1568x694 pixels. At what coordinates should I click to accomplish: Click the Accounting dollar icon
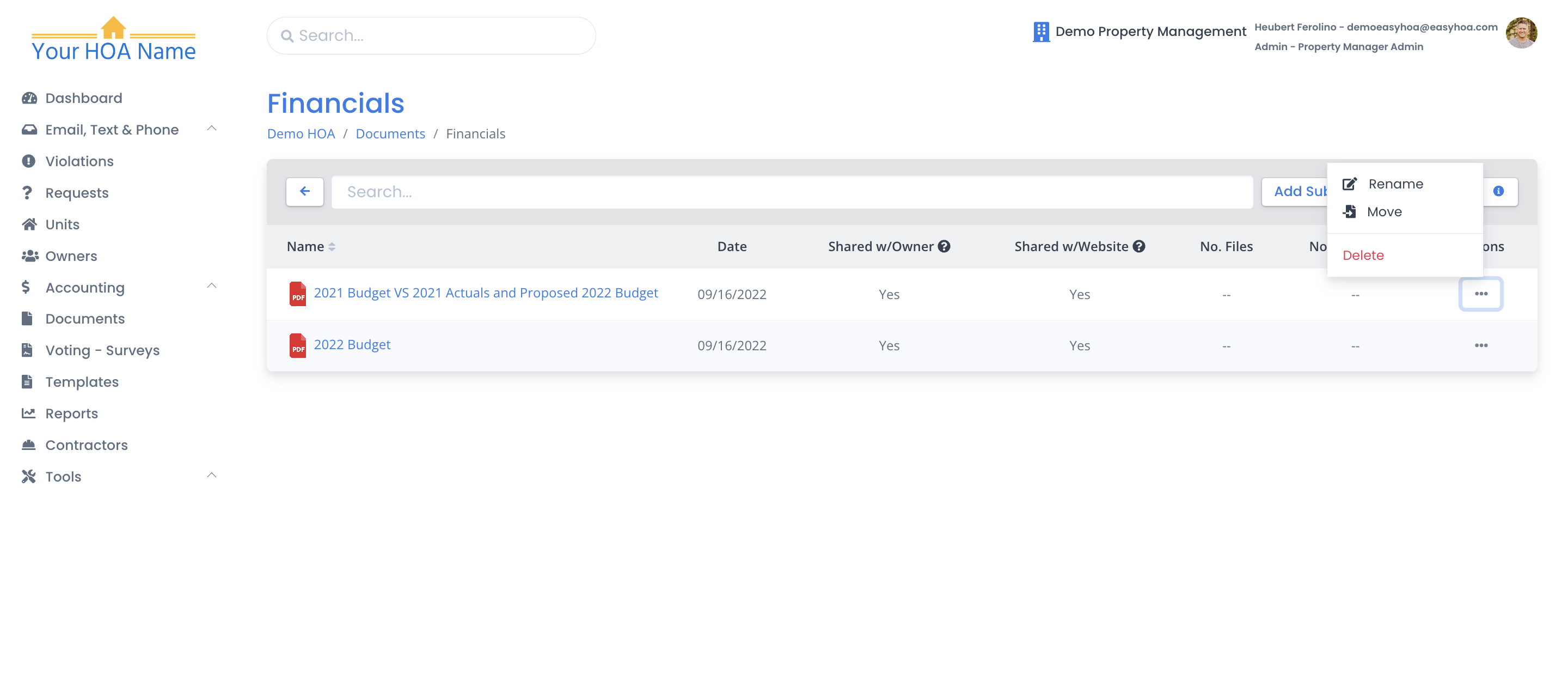pyautogui.click(x=26, y=287)
